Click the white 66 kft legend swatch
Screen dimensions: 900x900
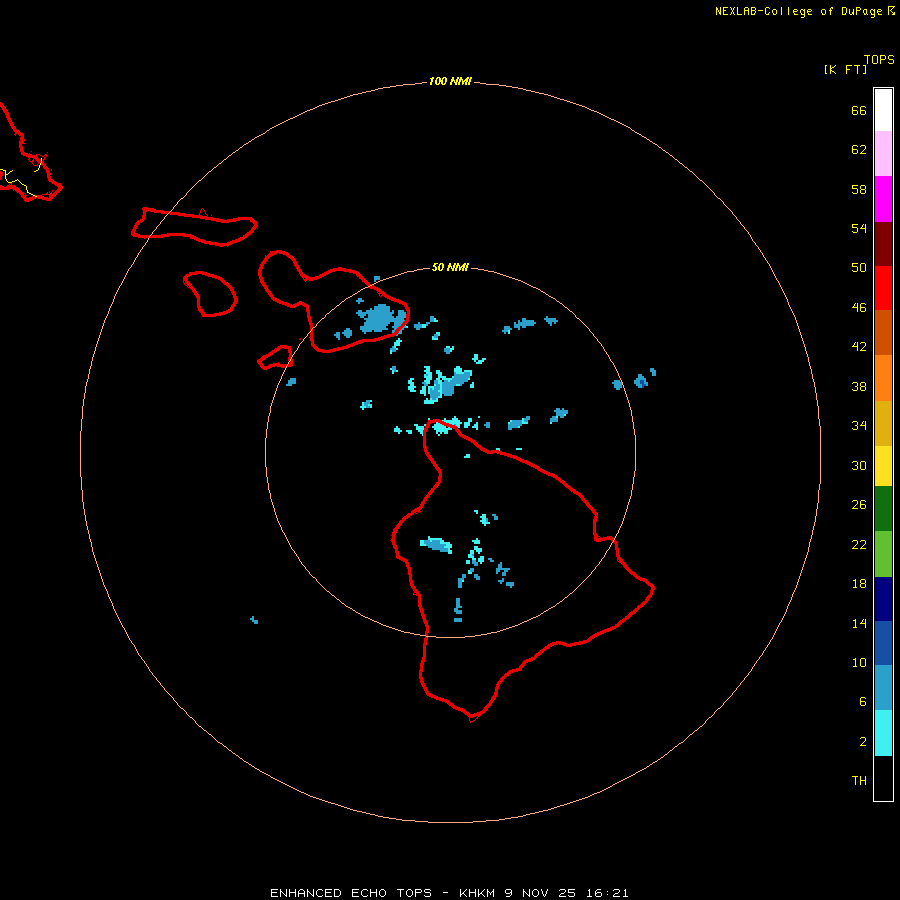(883, 110)
